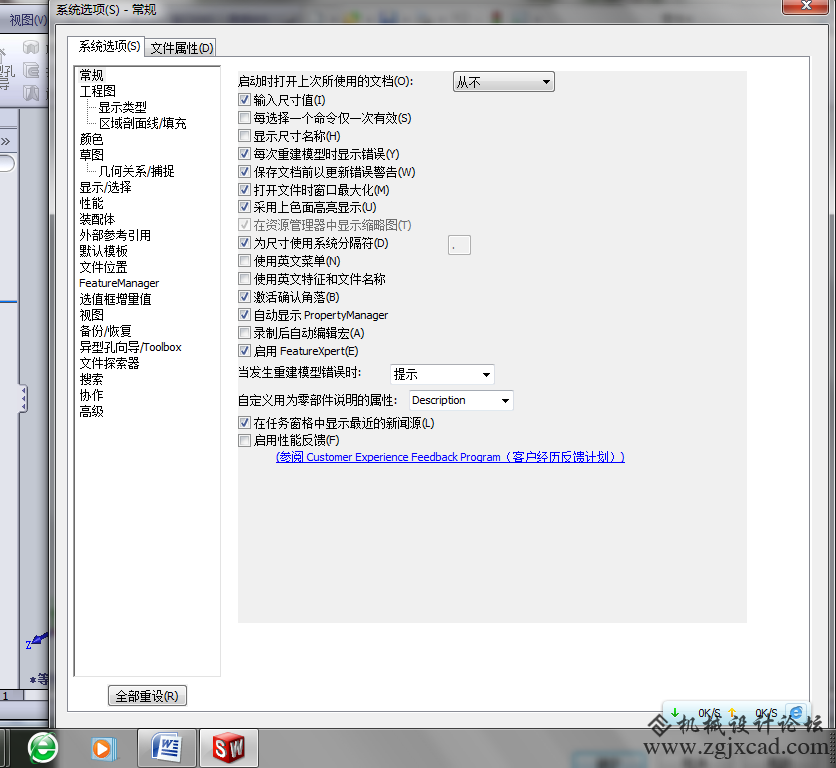Open the 选值框增量值 options page

tap(115, 299)
